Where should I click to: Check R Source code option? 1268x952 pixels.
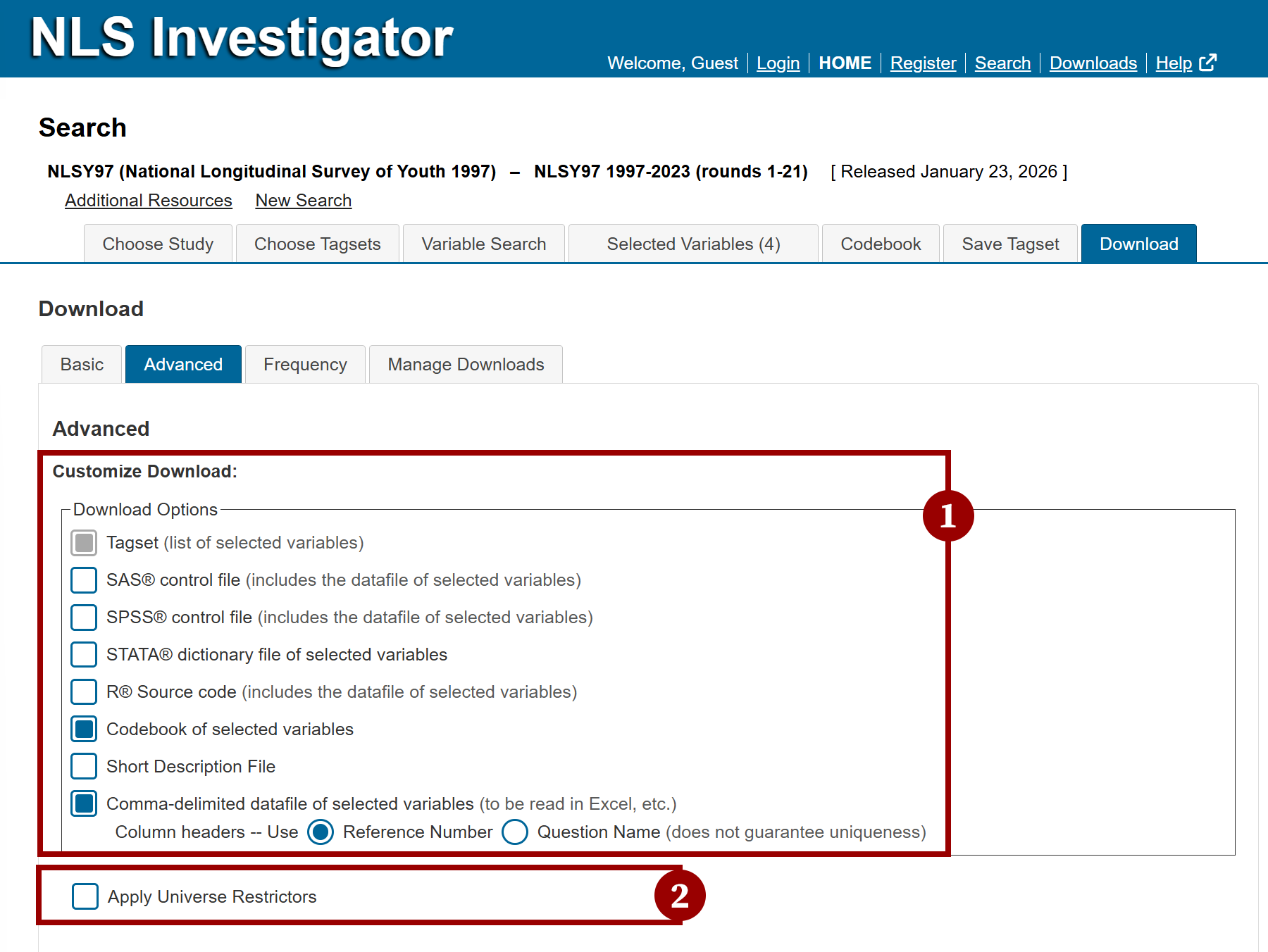click(84, 692)
